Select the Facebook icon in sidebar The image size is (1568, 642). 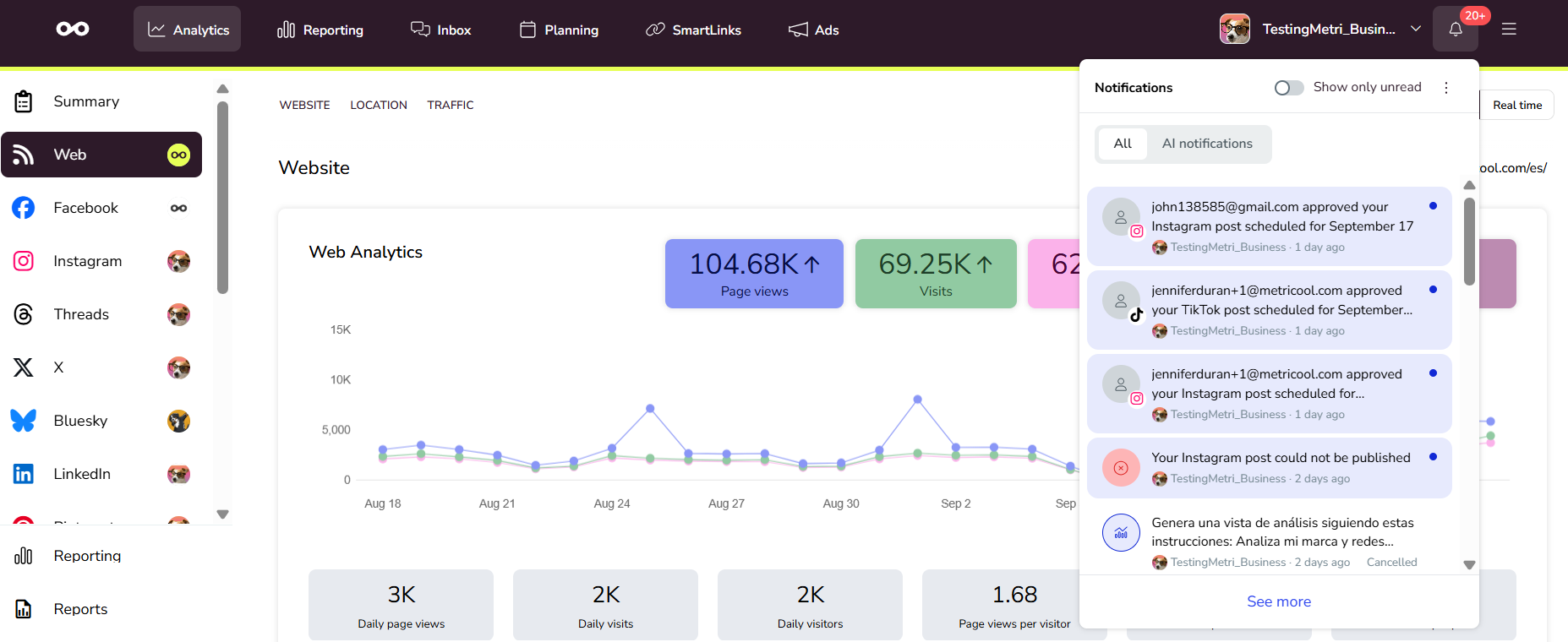click(24, 208)
